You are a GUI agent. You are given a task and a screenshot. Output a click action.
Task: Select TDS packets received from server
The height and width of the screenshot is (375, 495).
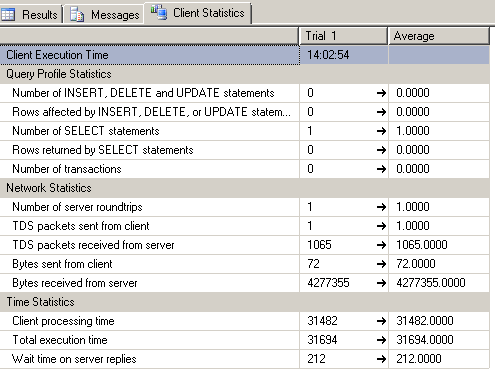(x=245, y=245)
